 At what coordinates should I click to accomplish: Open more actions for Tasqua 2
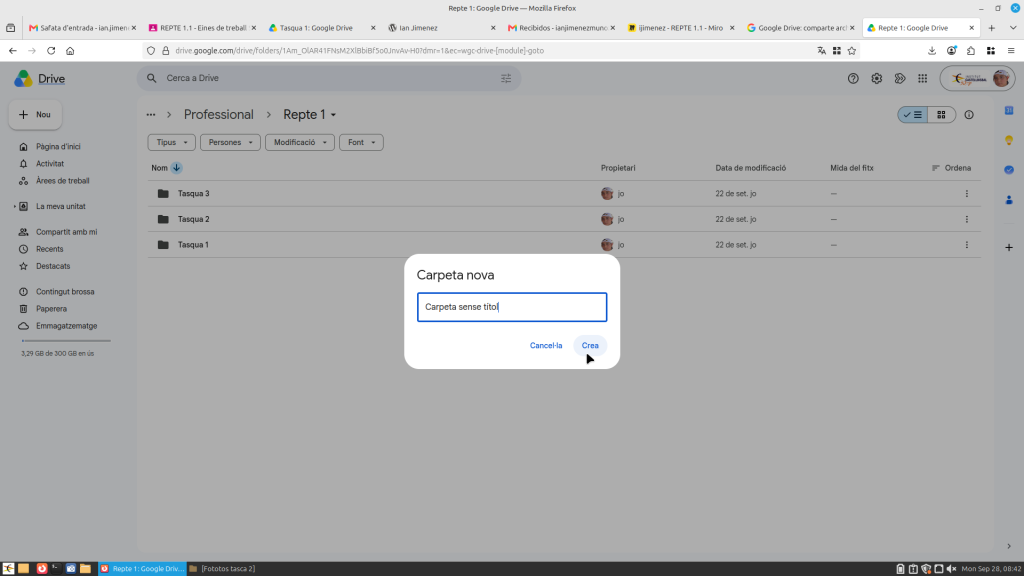pyautogui.click(x=967, y=219)
